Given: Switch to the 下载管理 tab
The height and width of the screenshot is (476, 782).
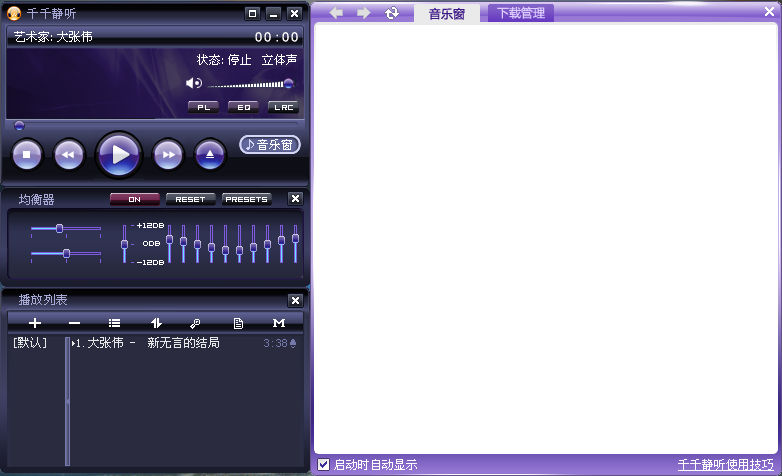Looking at the screenshot, I should click(521, 13).
